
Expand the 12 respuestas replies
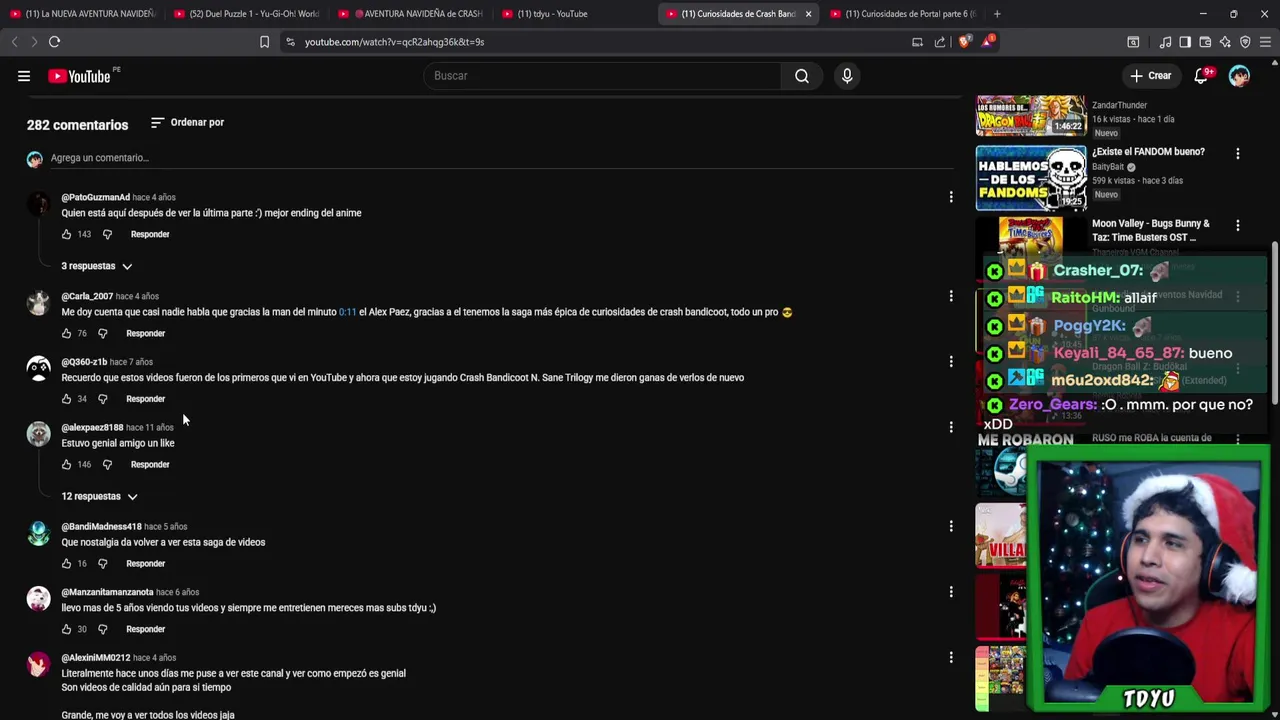coord(99,496)
